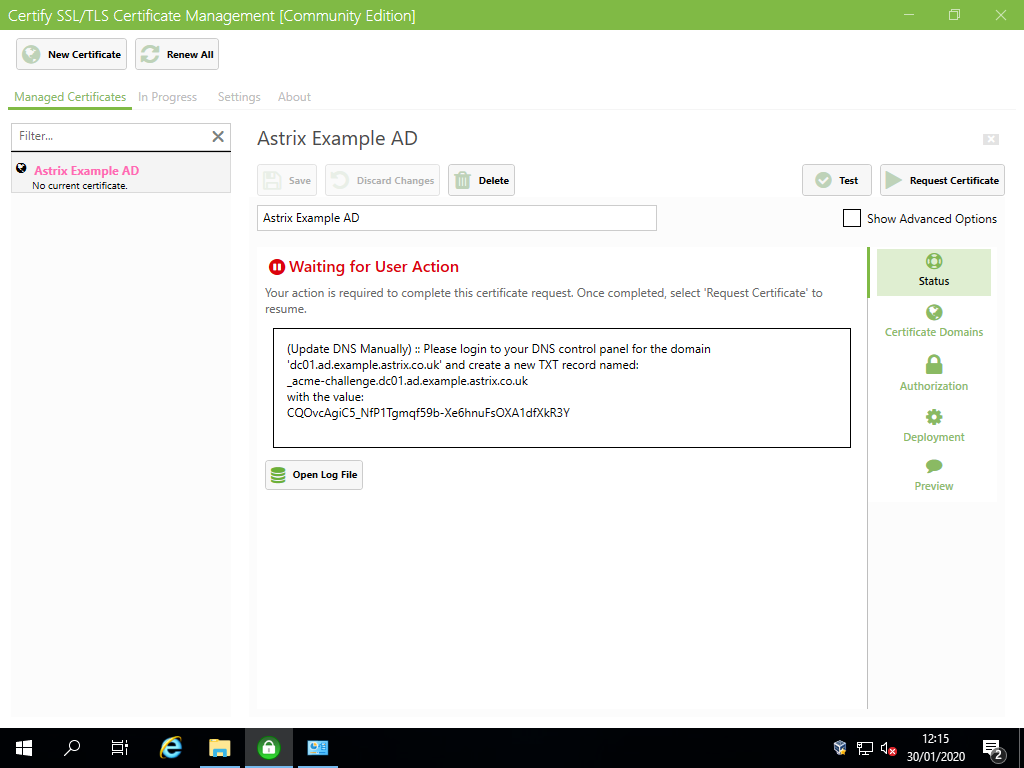The image size is (1024, 768).
Task: Unmute the system volume in tray
Action: pos(888,747)
